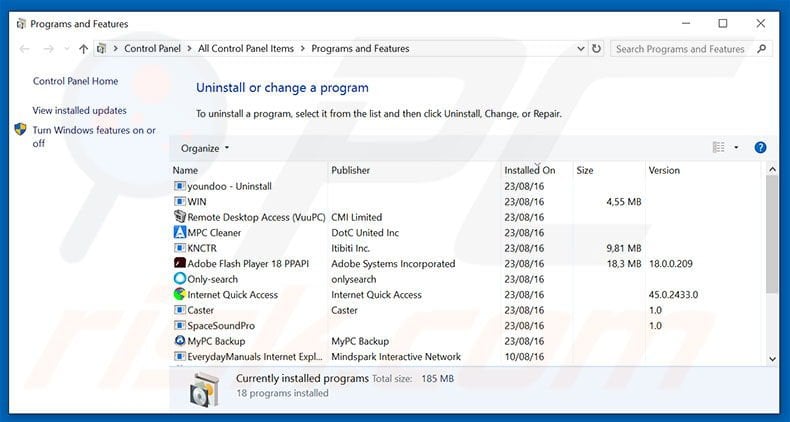Click size 4,55 MB cell
The width and height of the screenshot is (790, 422).
(x=624, y=201)
